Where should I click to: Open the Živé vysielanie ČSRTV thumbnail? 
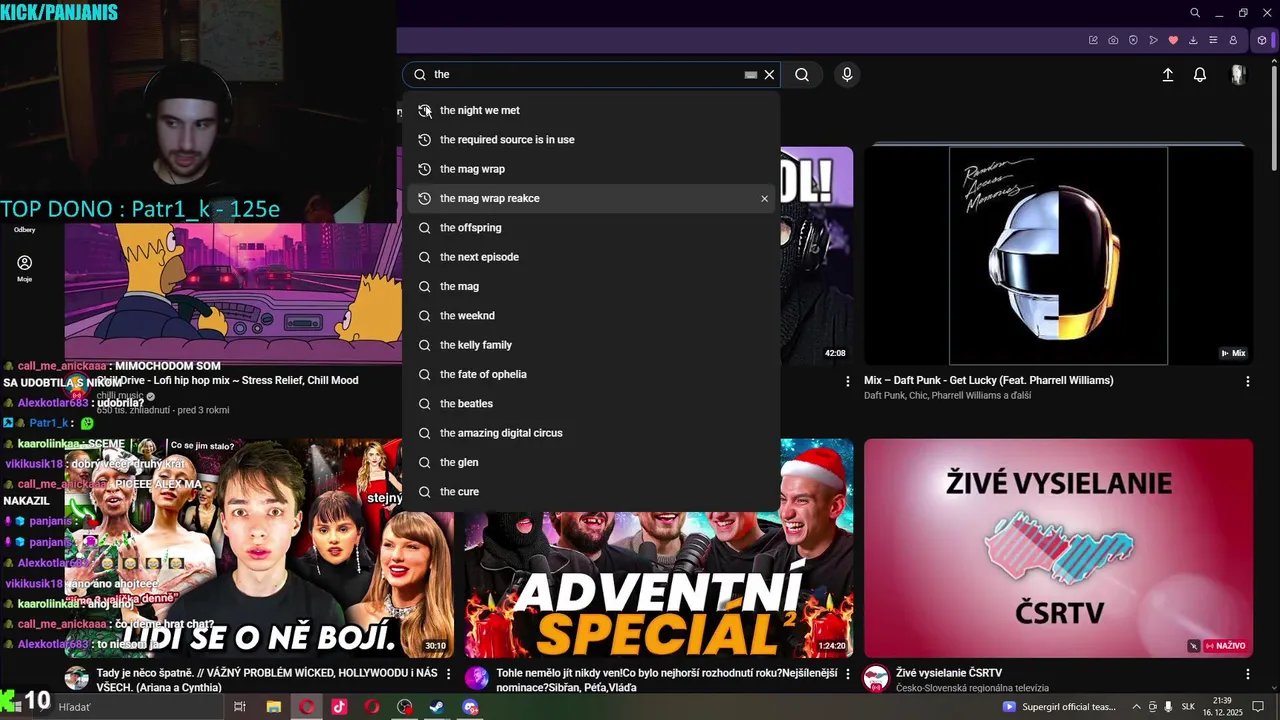tap(1058, 548)
